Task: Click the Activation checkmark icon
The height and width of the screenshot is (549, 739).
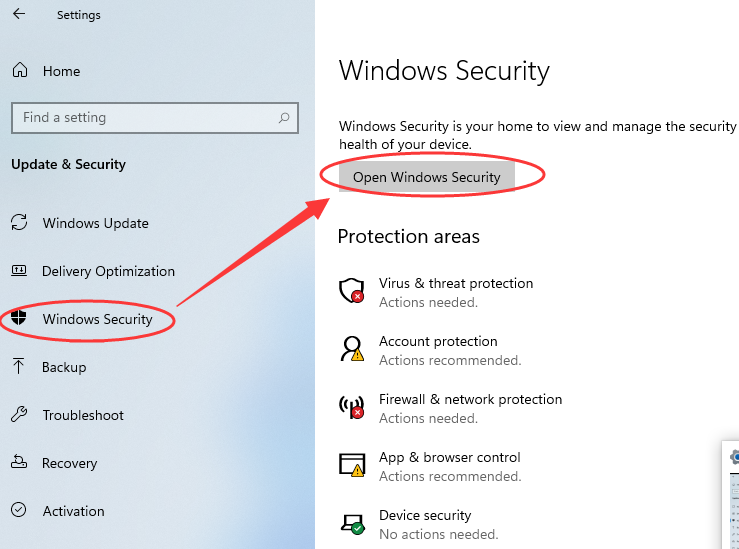Action: tap(19, 511)
